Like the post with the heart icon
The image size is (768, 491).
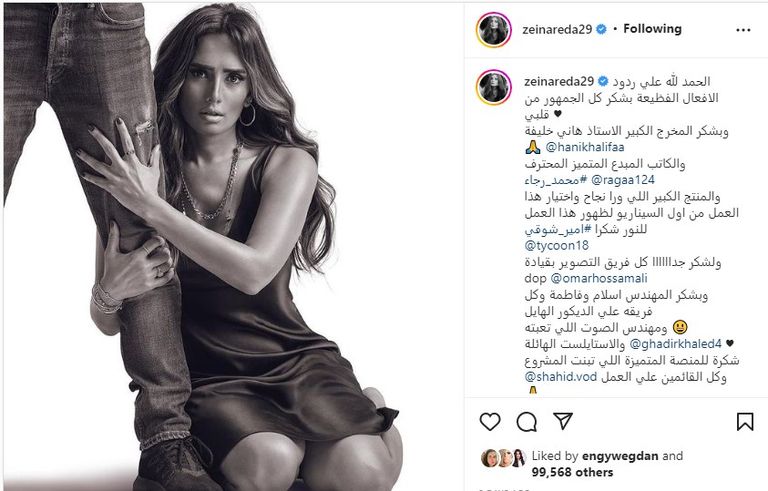coord(490,421)
